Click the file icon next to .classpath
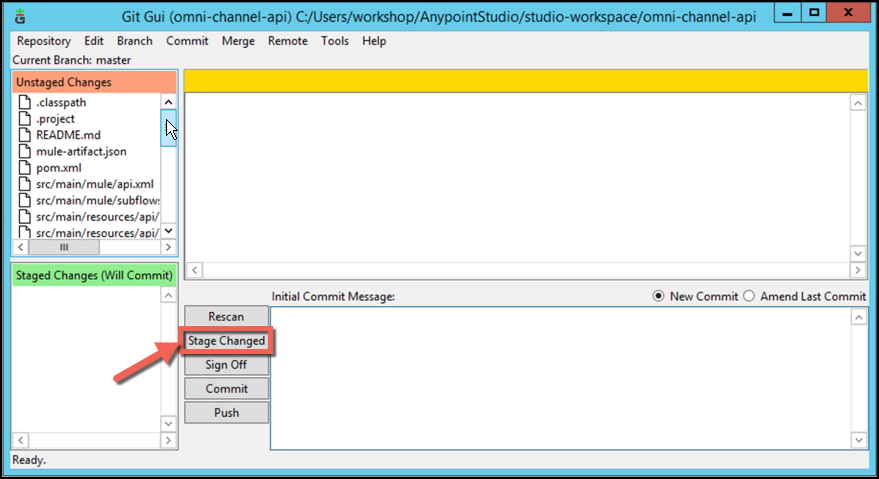Screen dimensions: 879x479 tap(25, 102)
